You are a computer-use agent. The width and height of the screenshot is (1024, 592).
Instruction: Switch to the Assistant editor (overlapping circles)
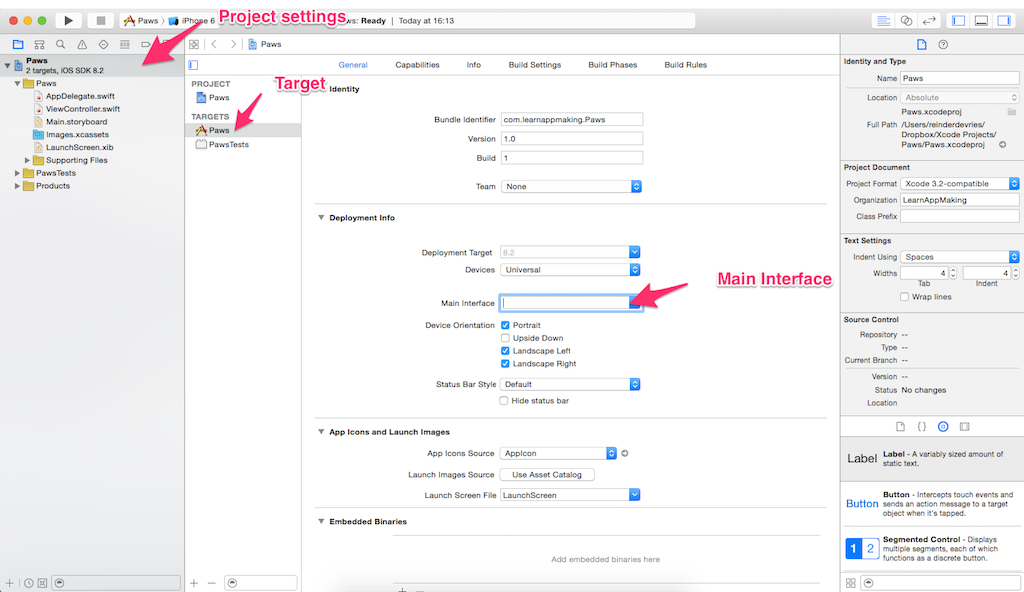pos(906,20)
